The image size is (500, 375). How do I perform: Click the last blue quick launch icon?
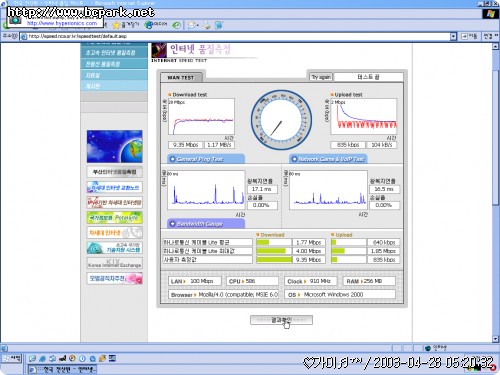[x=112, y=359]
